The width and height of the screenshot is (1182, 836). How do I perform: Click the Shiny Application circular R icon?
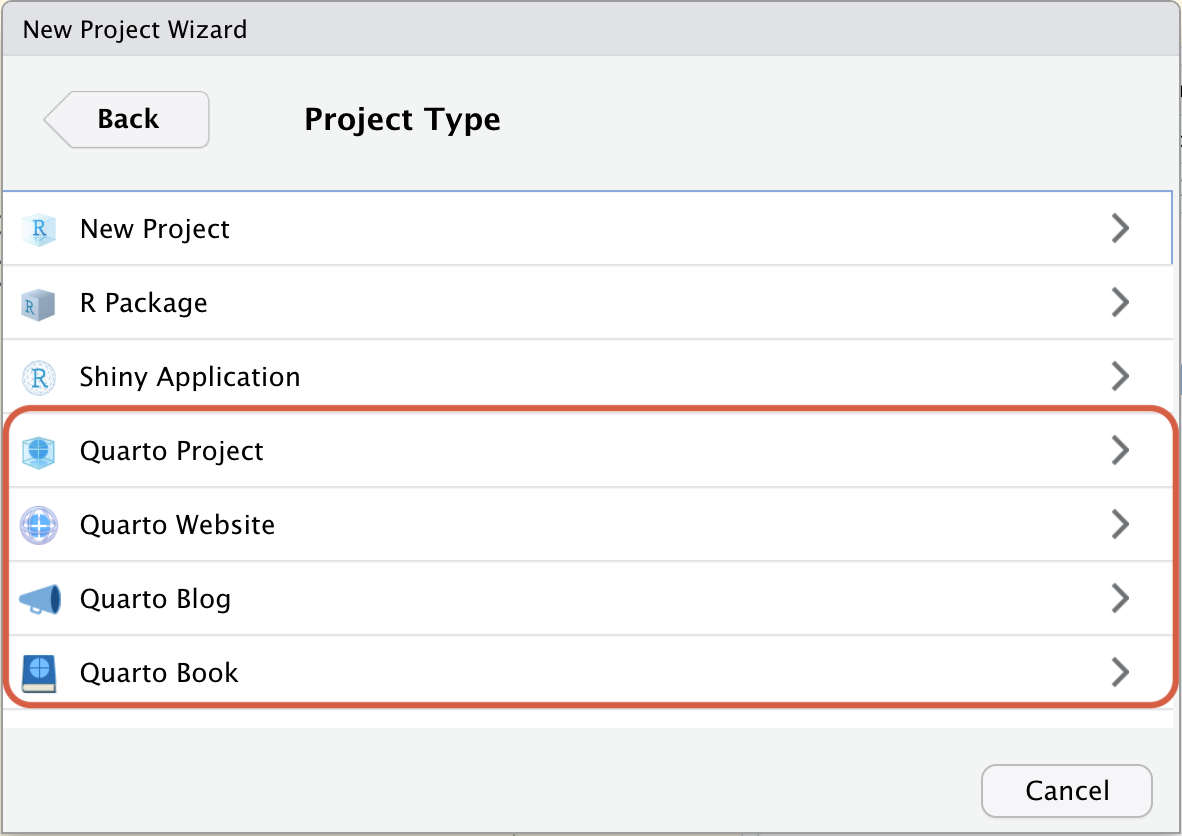(x=40, y=377)
